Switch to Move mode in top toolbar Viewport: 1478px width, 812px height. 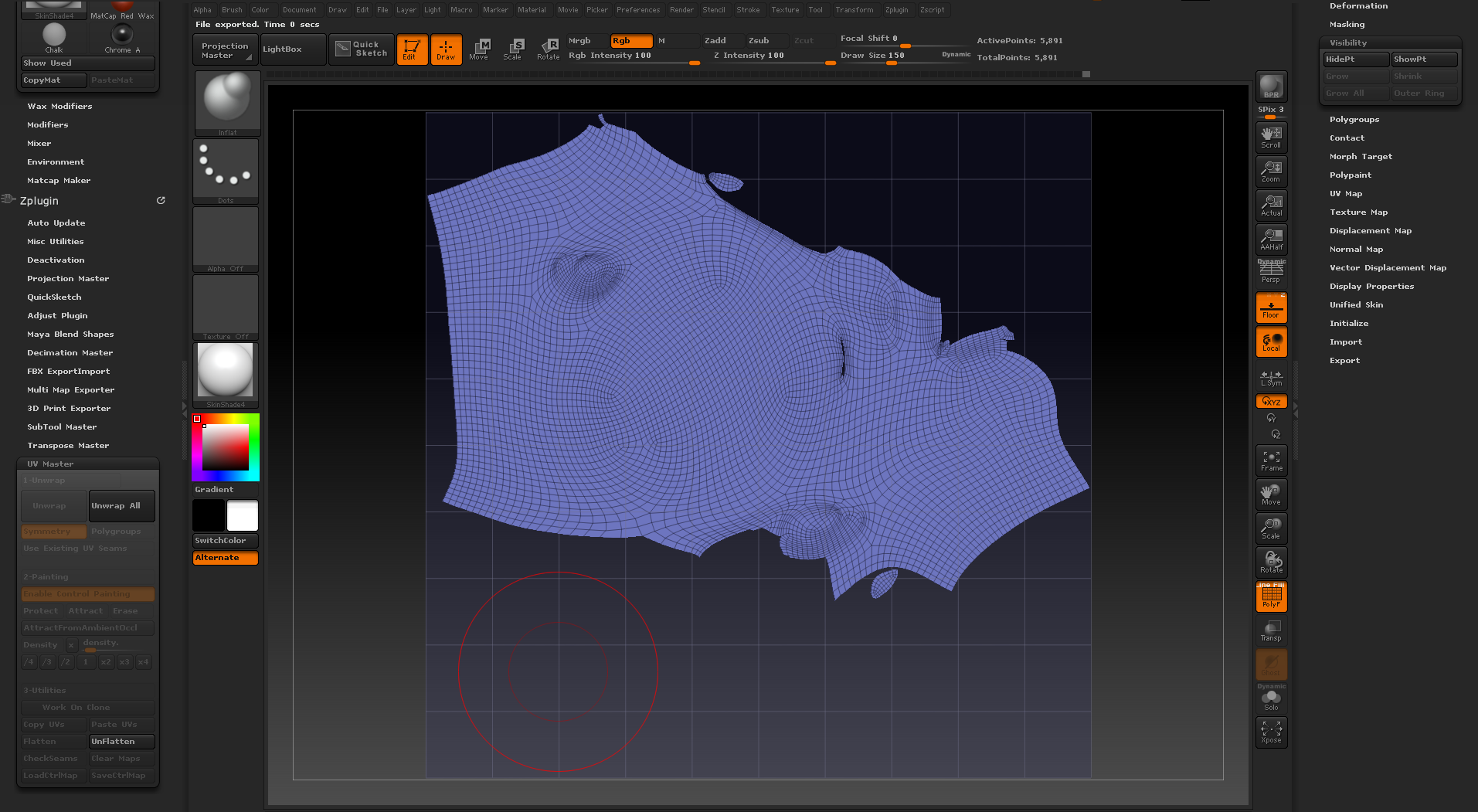[x=479, y=49]
